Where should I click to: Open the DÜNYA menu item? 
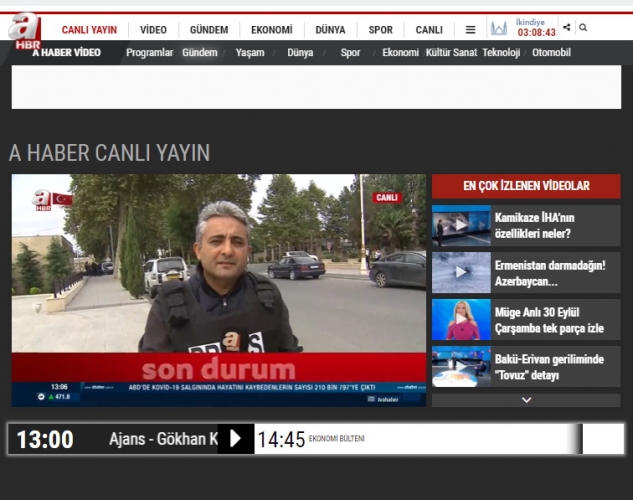(330, 30)
